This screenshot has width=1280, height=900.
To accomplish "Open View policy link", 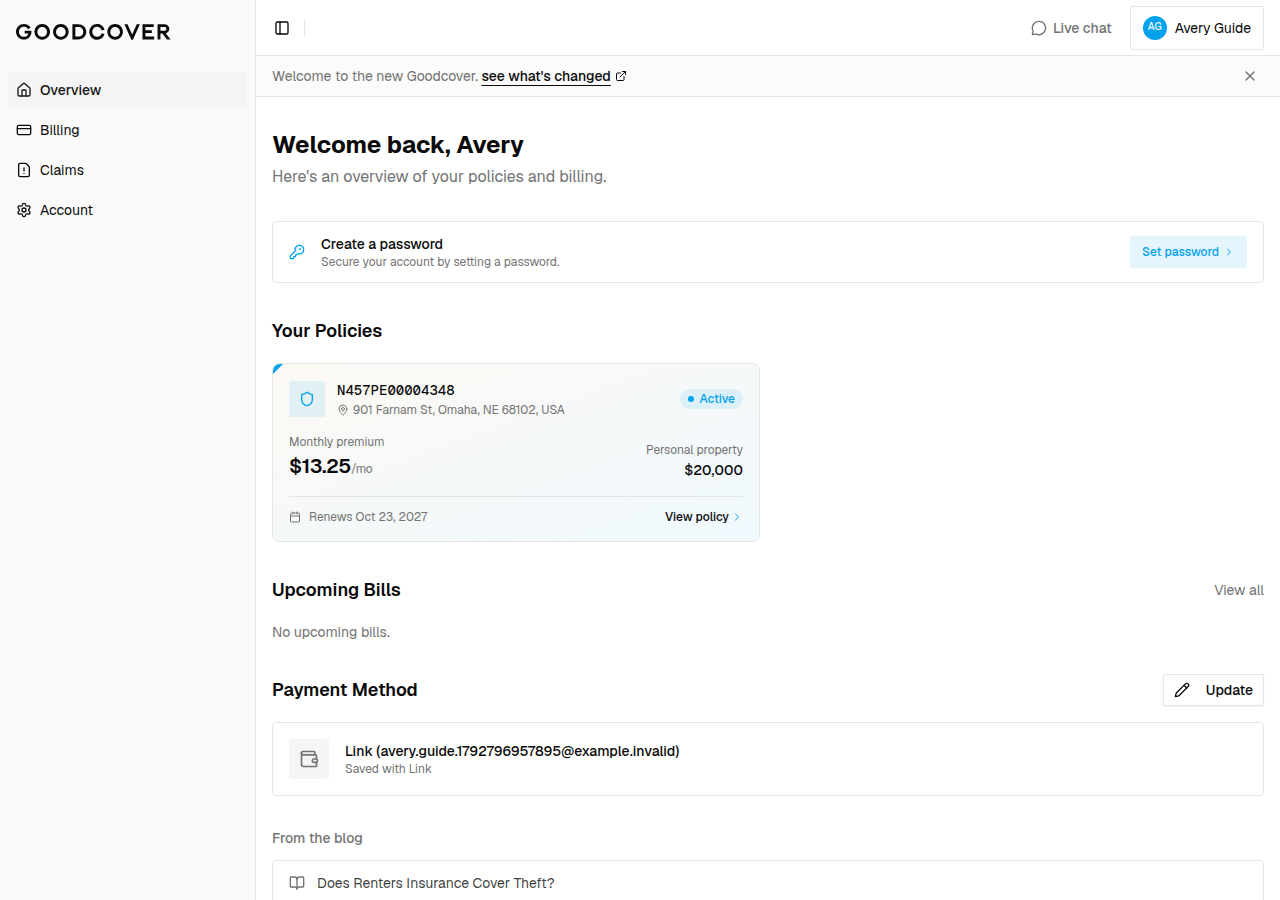I will pos(703,517).
